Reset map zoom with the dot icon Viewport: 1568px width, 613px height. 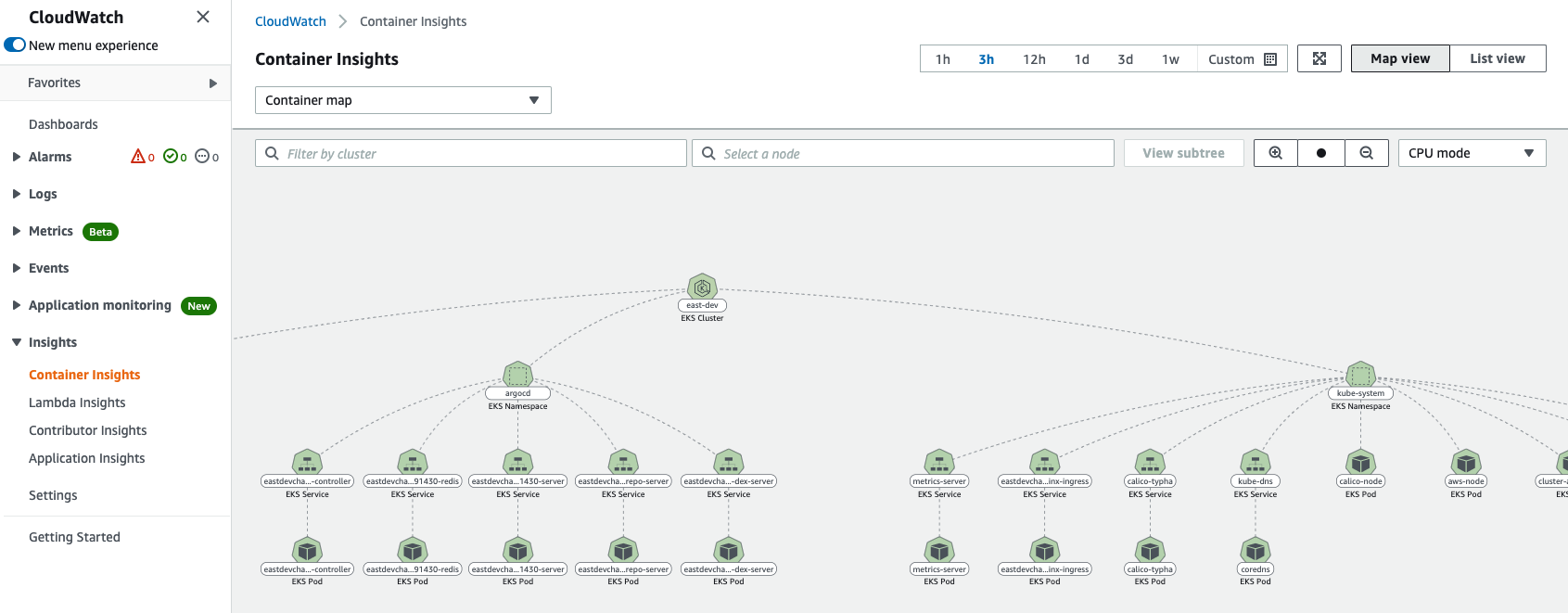(1321, 153)
